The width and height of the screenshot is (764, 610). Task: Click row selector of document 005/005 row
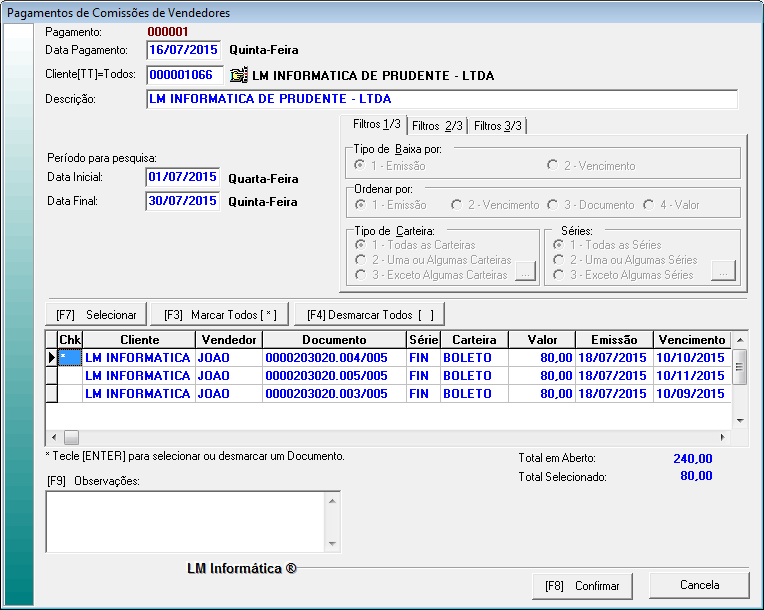pyautogui.click(x=52, y=376)
